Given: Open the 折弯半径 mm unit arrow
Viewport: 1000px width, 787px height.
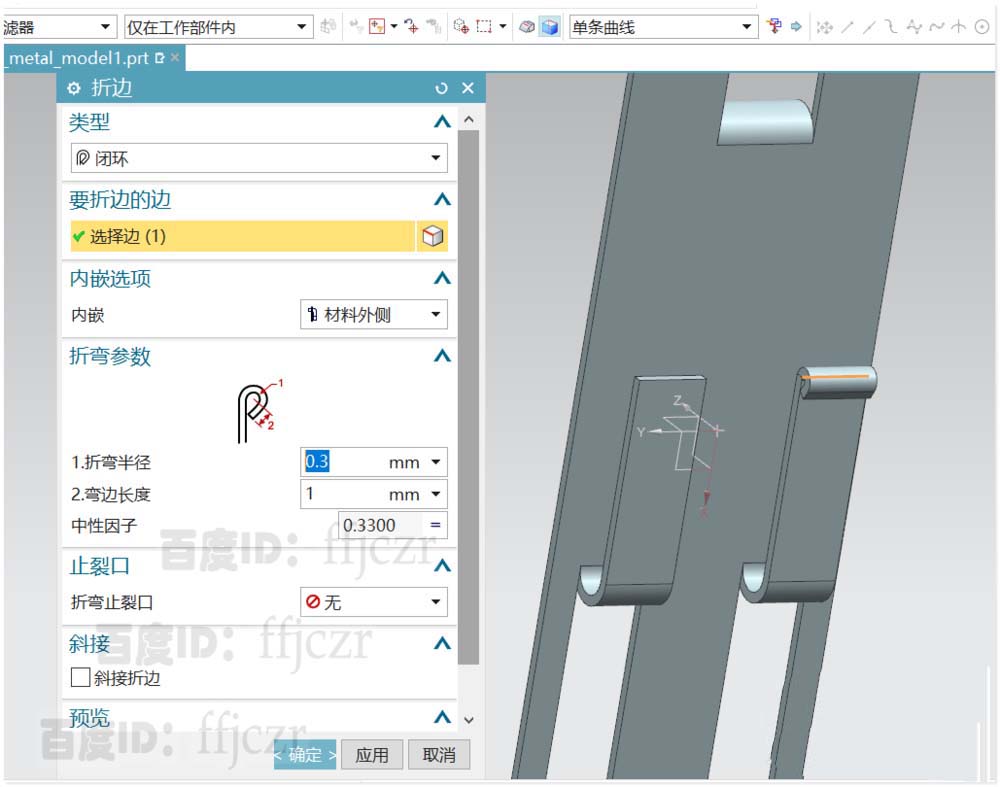Looking at the screenshot, I should tap(436, 462).
